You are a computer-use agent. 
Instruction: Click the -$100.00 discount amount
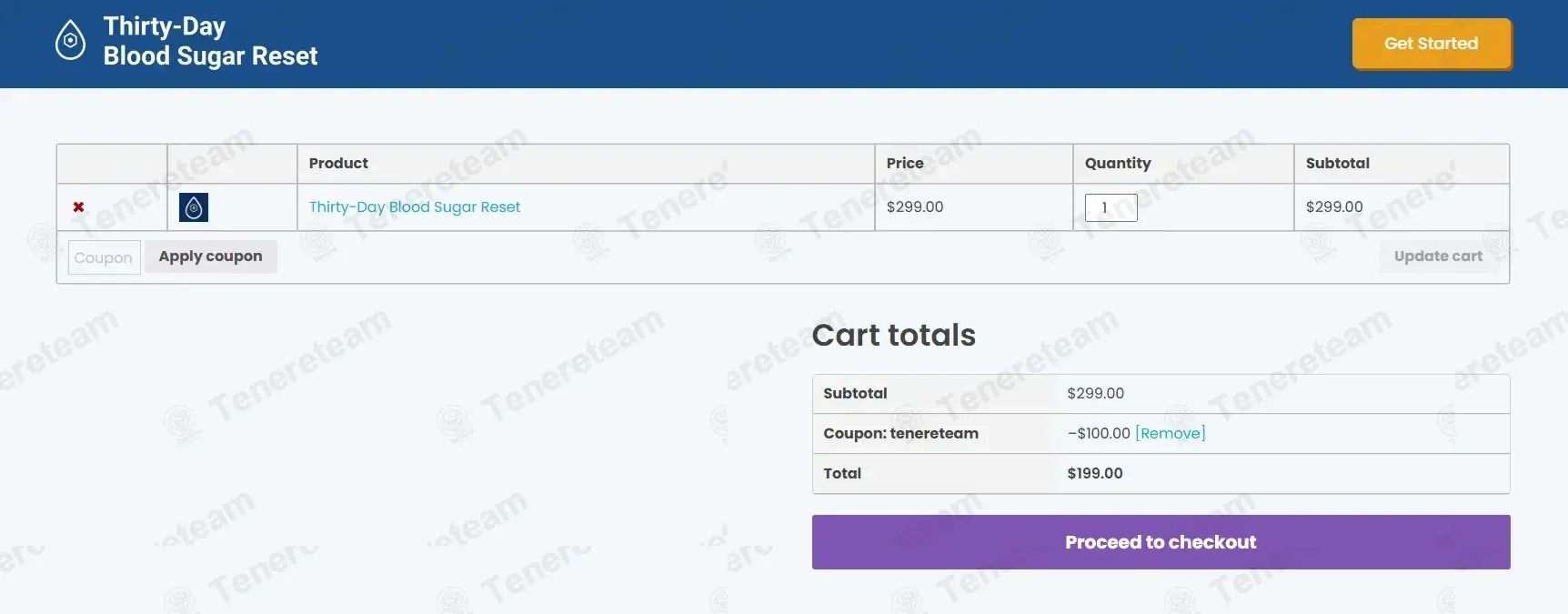1099,434
